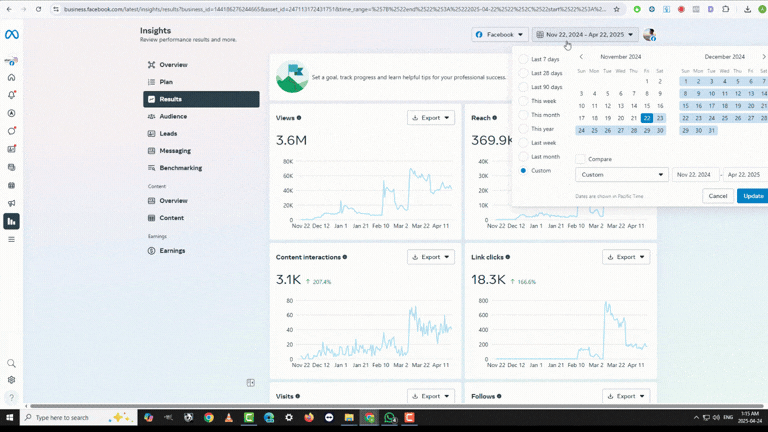
Task: Go to Audience in Insights menu
Action: point(173,116)
